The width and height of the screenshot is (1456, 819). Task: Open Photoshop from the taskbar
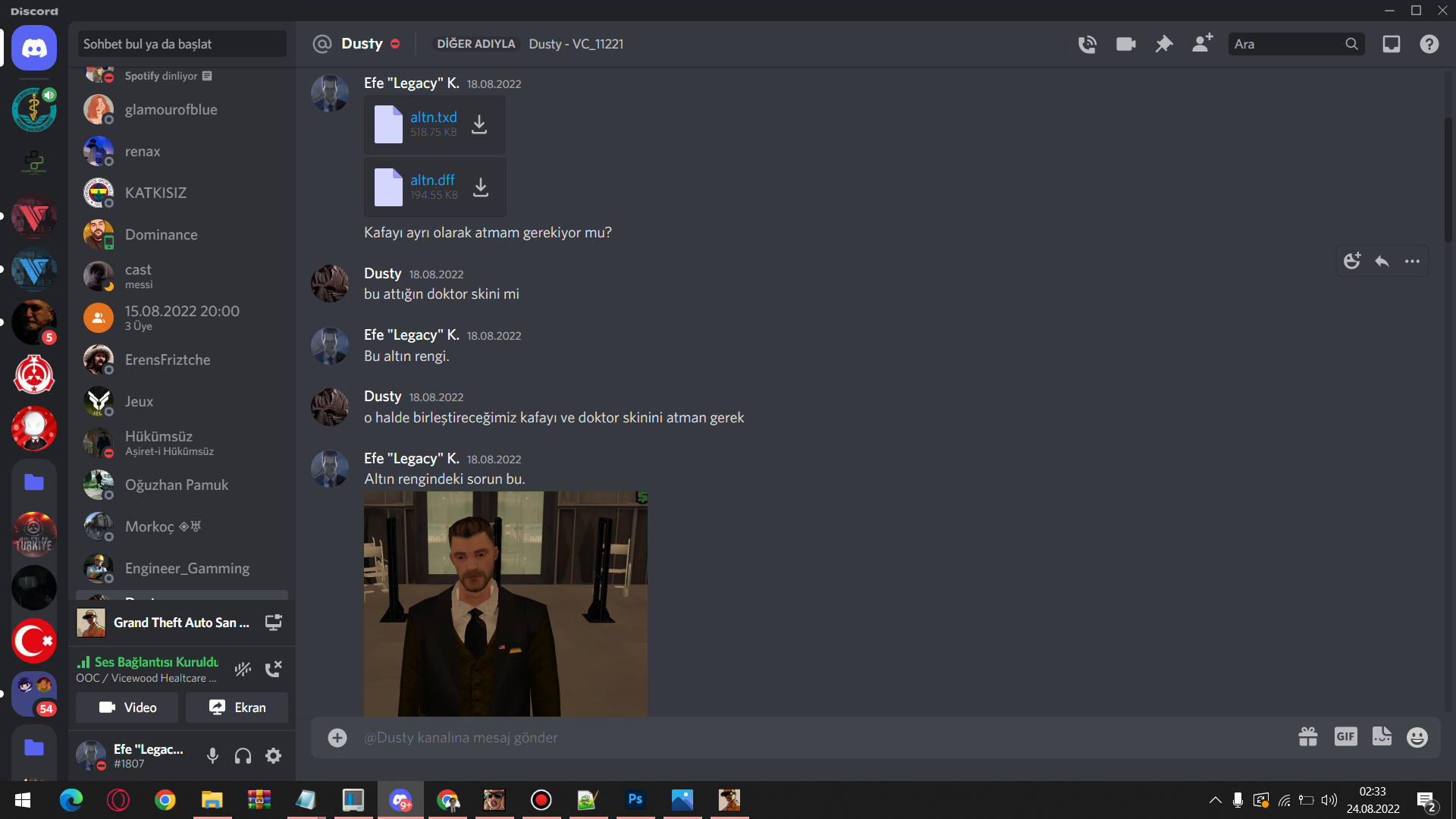(x=635, y=800)
